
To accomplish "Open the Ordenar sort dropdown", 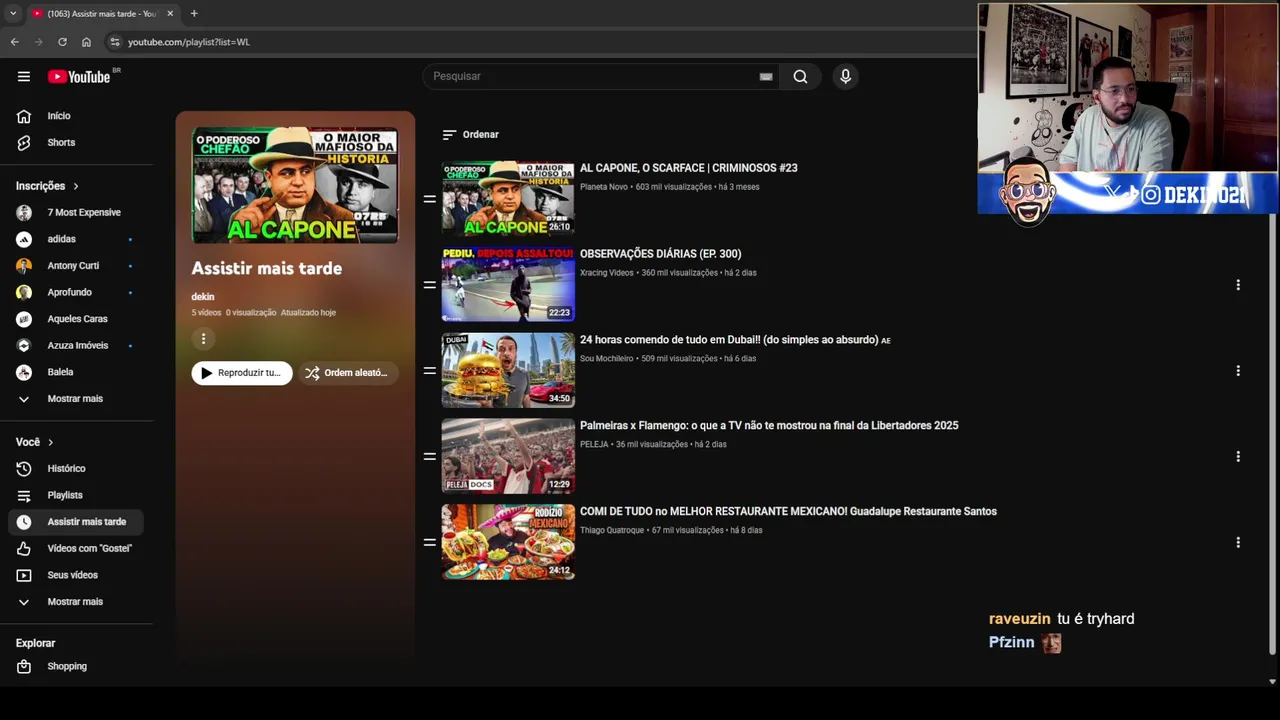I will point(470,134).
